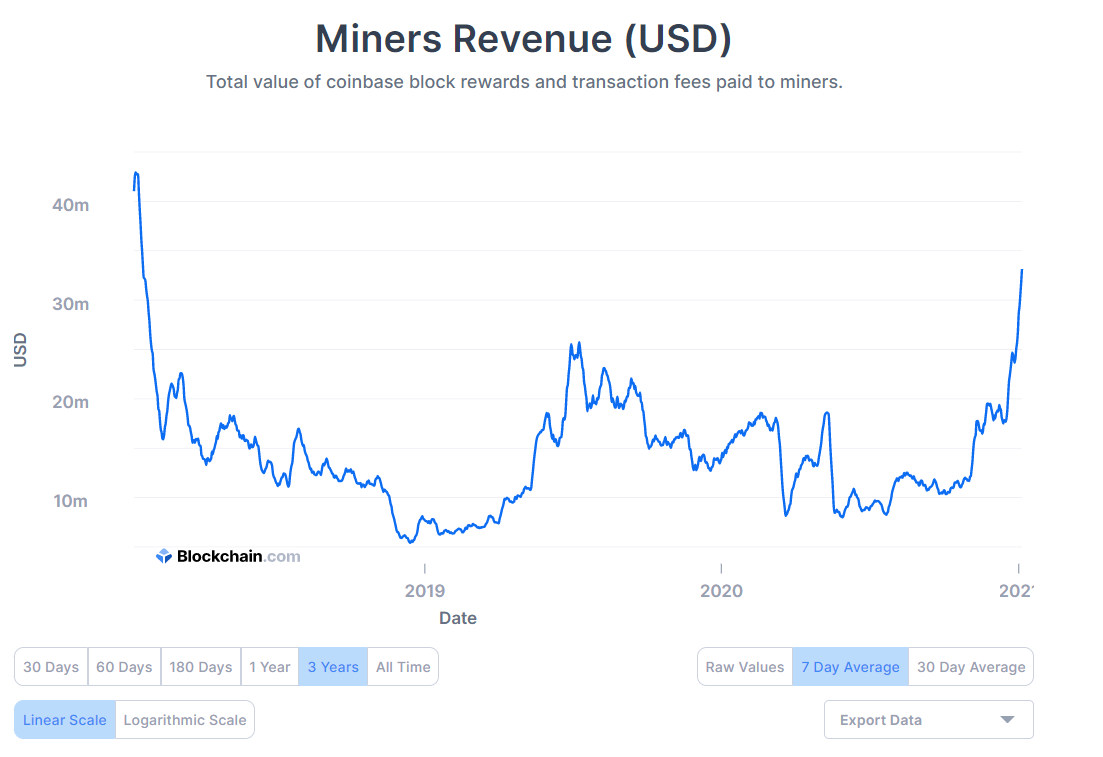
Task: Select the 60 Days time range
Action: [x=124, y=667]
